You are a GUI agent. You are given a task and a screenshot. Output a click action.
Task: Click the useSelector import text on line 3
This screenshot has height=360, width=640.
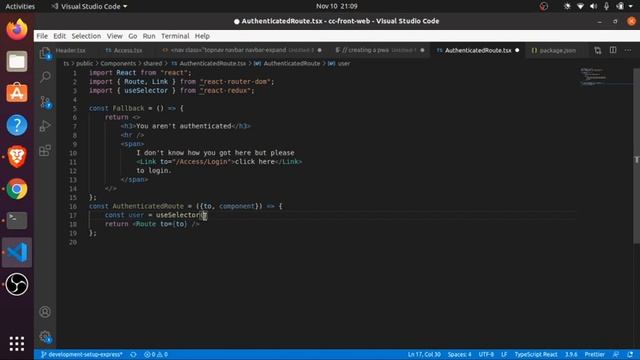tap(146, 91)
